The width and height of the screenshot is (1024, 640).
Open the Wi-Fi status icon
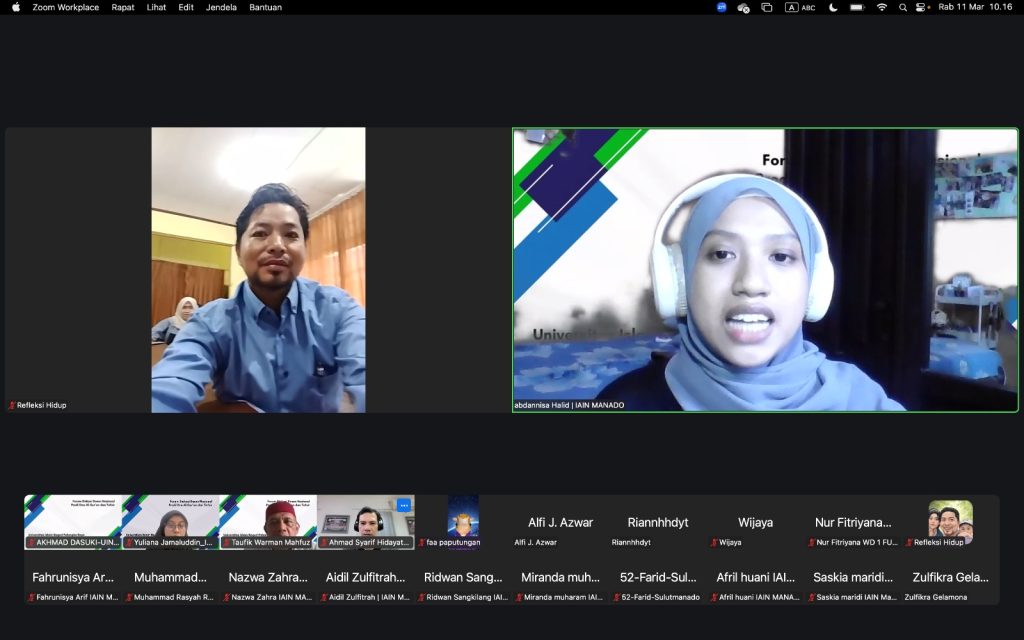(882, 7)
